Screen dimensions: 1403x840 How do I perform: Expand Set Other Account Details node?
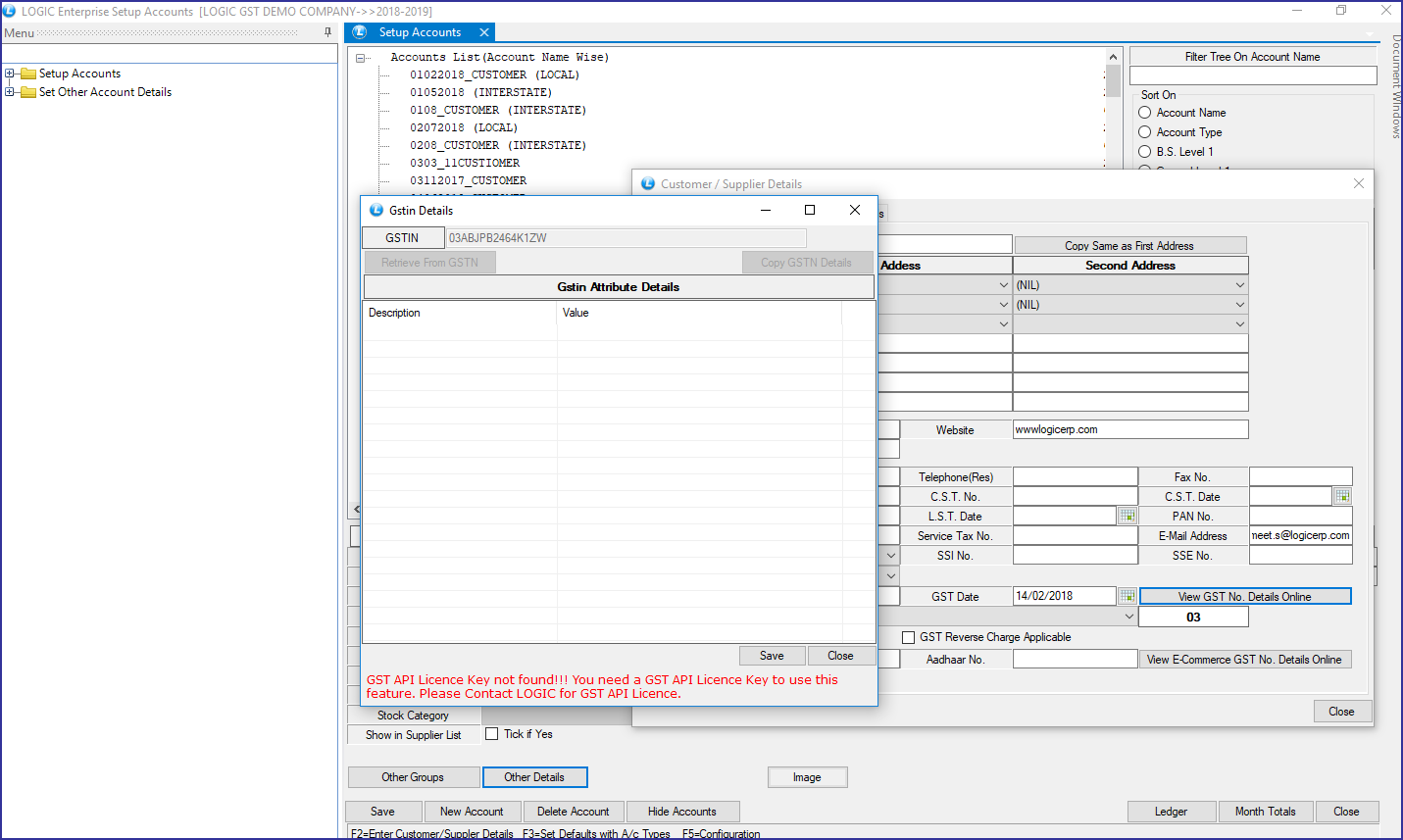tap(10, 92)
